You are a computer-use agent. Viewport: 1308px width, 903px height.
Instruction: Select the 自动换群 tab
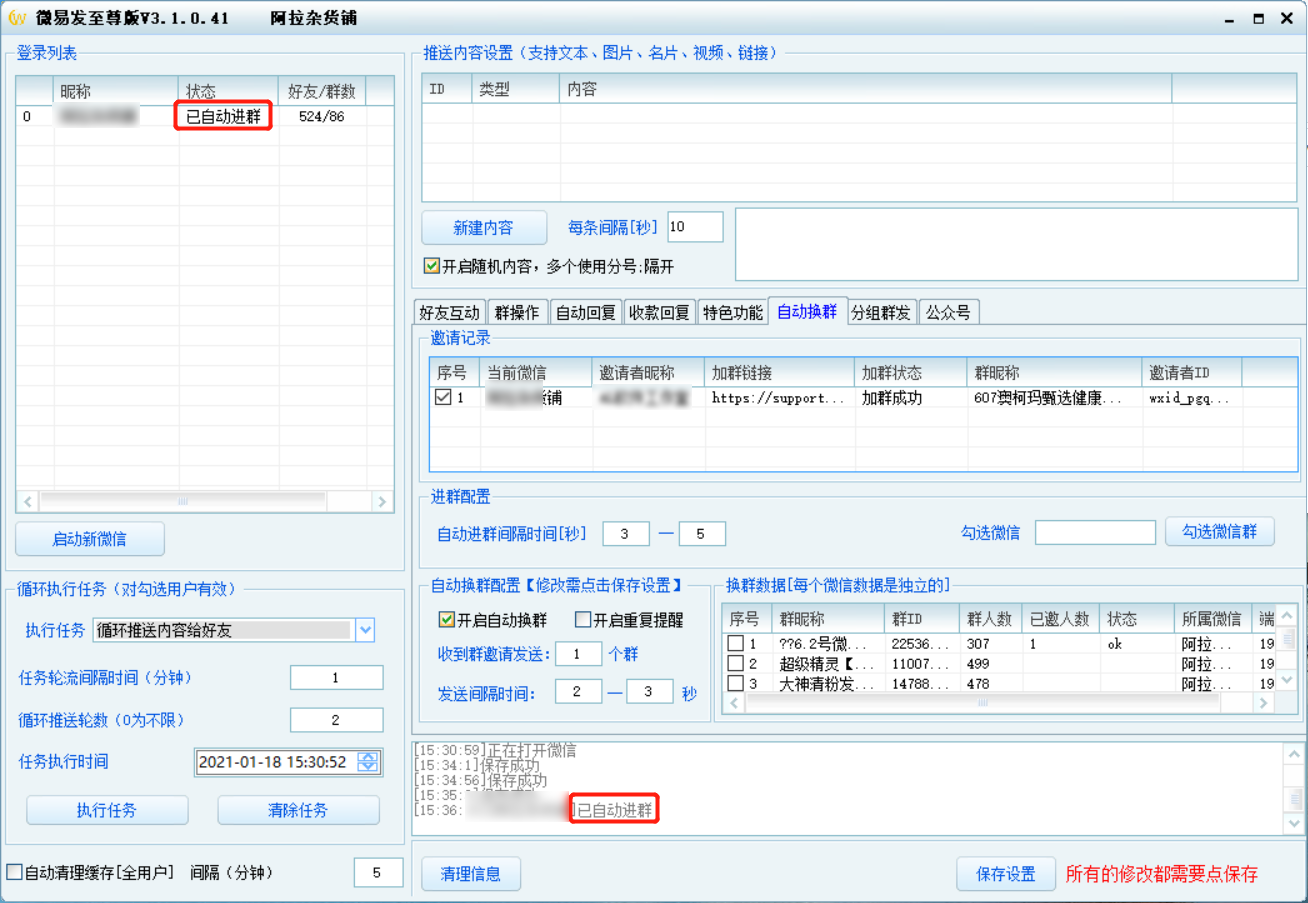807,311
